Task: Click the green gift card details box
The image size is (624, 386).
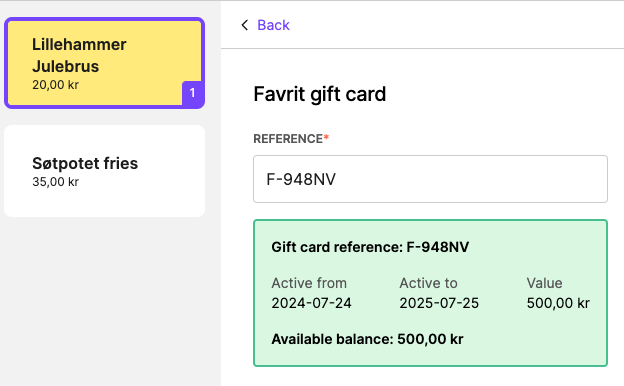Action: click(x=430, y=293)
